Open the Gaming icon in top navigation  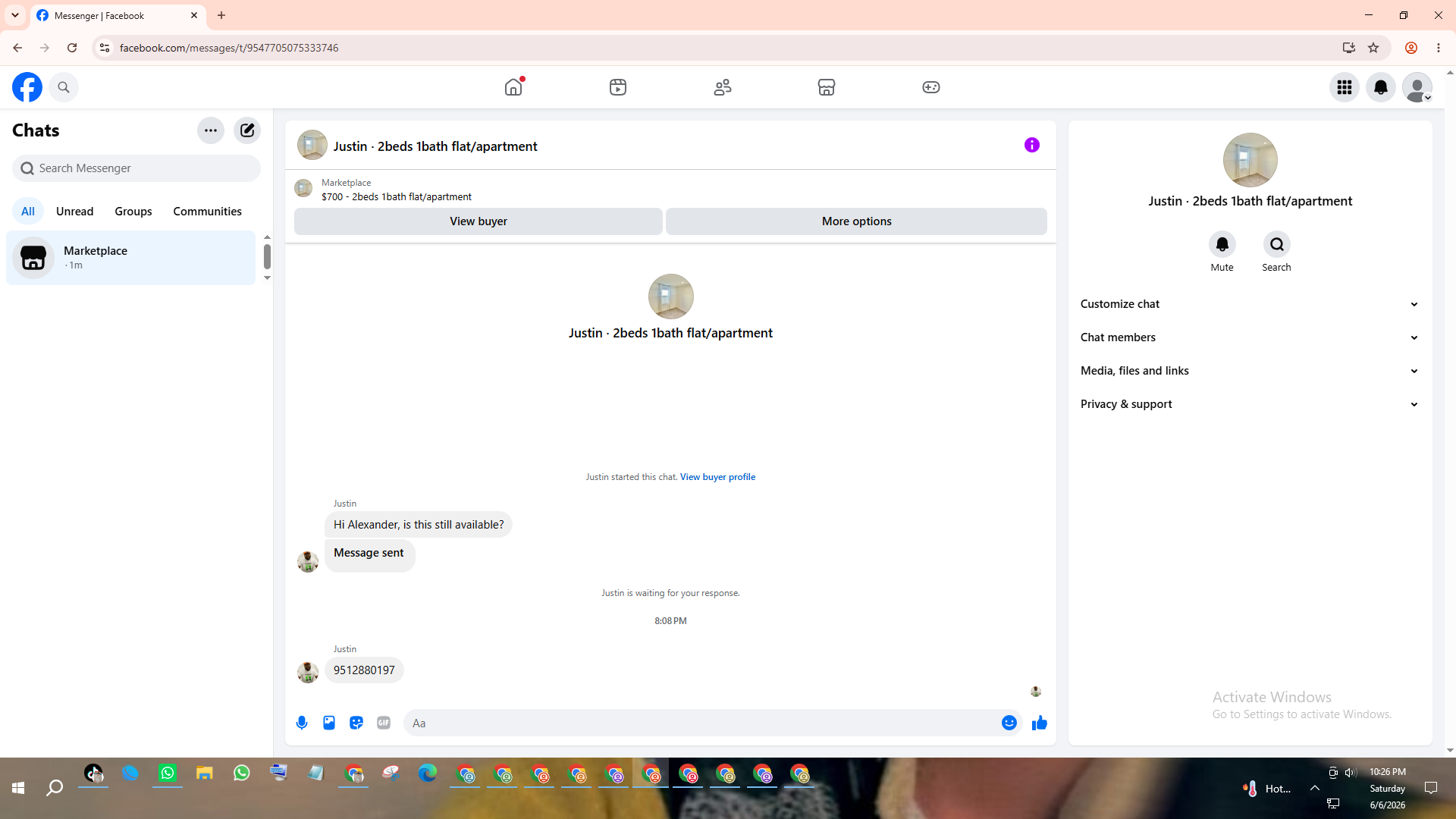click(931, 87)
